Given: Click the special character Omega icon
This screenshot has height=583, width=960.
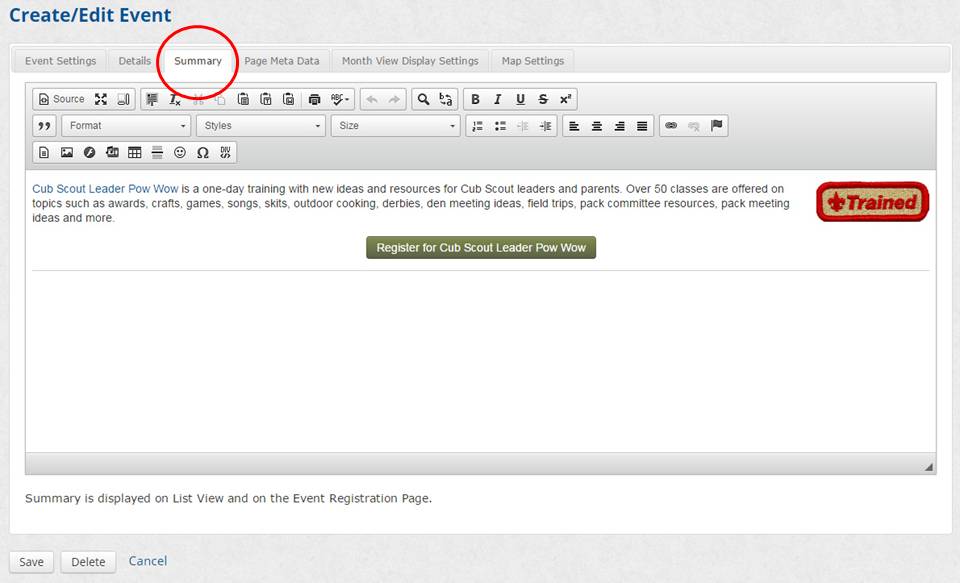Looking at the screenshot, I should [x=203, y=152].
